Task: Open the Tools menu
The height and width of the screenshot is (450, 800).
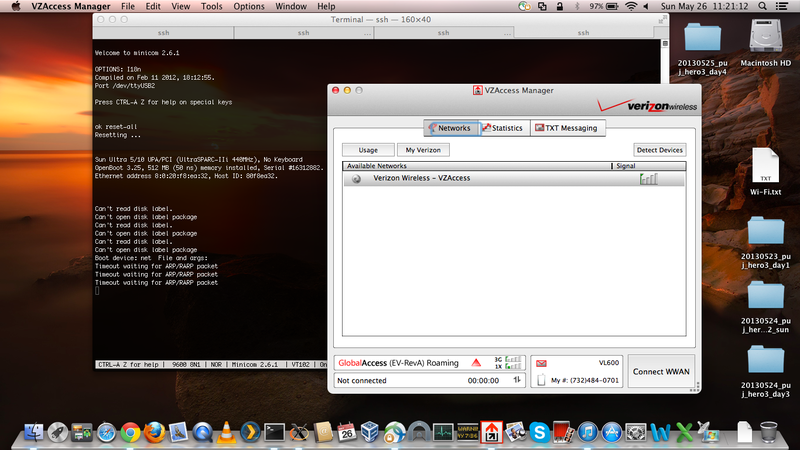Action: coord(211,7)
